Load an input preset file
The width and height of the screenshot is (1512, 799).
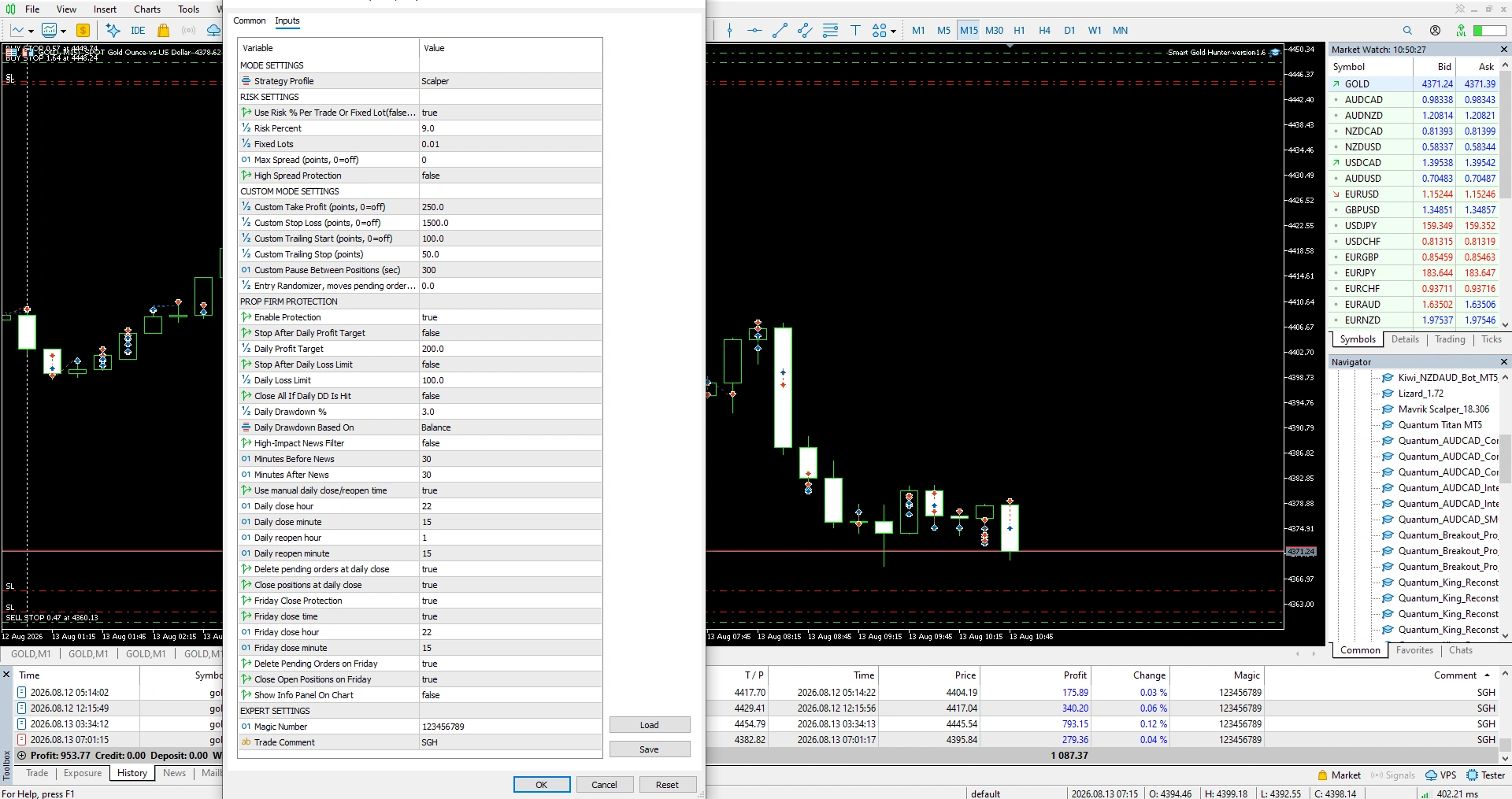click(650, 725)
